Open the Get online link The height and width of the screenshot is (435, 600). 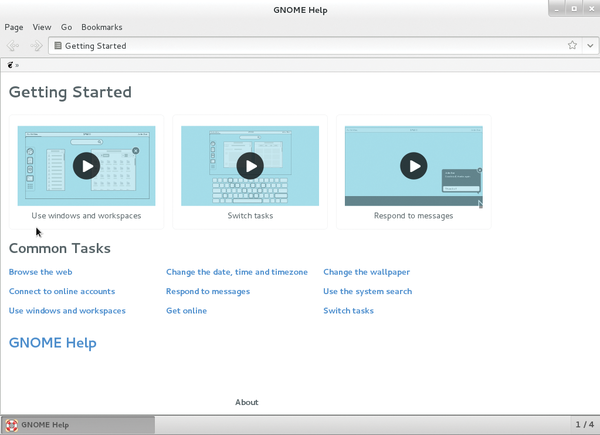click(x=186, y=311)
